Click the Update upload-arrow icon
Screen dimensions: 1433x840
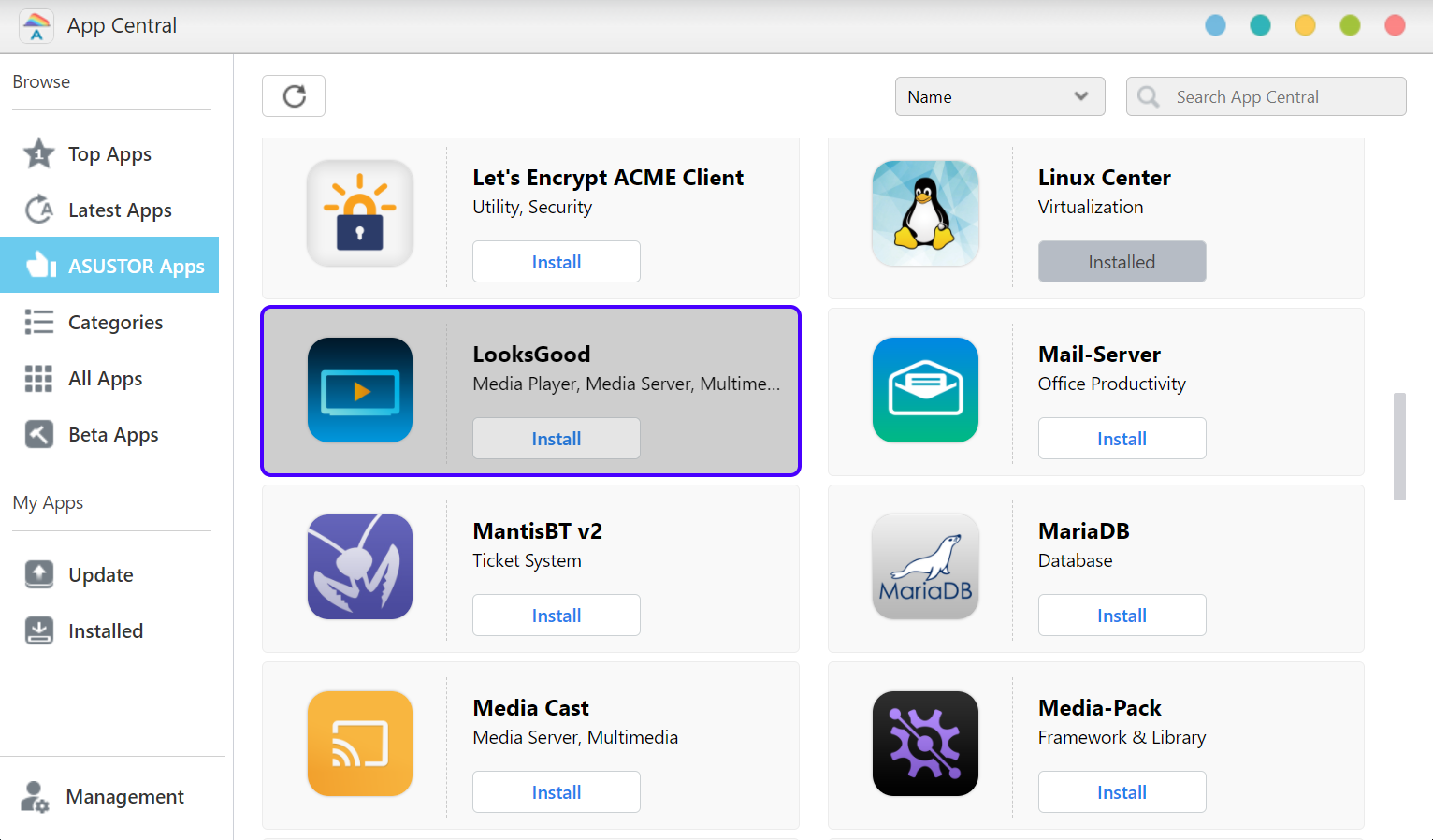[39, 574]
